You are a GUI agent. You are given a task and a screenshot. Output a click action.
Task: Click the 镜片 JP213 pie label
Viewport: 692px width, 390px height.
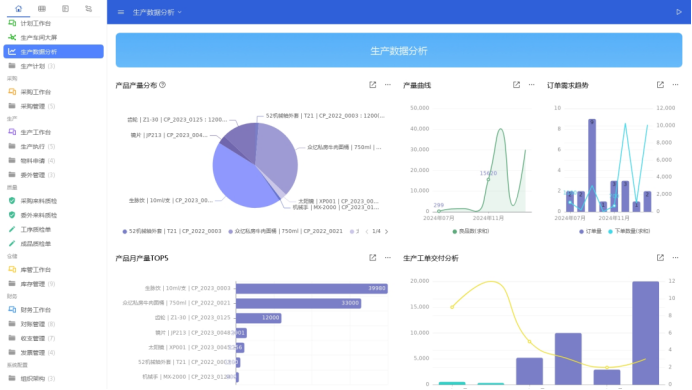click(169, 135)
